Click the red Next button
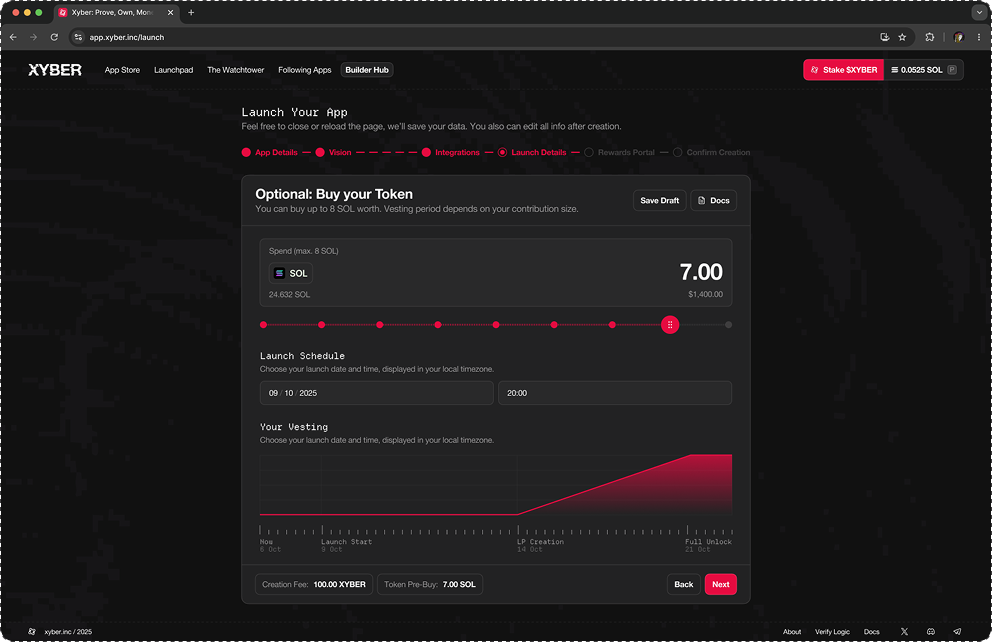The height and width of the screenshot is (642, 992). pyautogui.click(x=720, y=584)
